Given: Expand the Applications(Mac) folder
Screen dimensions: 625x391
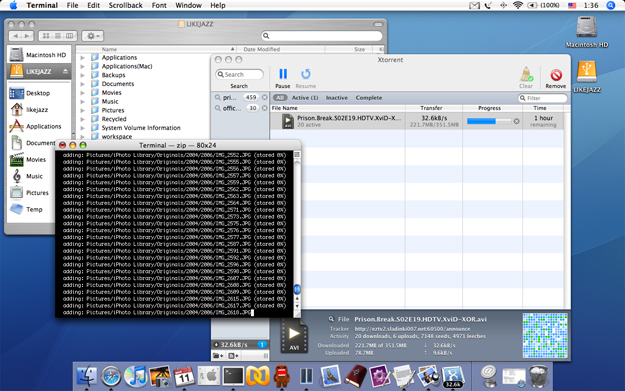Looking at the screenshot, I should pyautogui.click(x=83, y=66).
